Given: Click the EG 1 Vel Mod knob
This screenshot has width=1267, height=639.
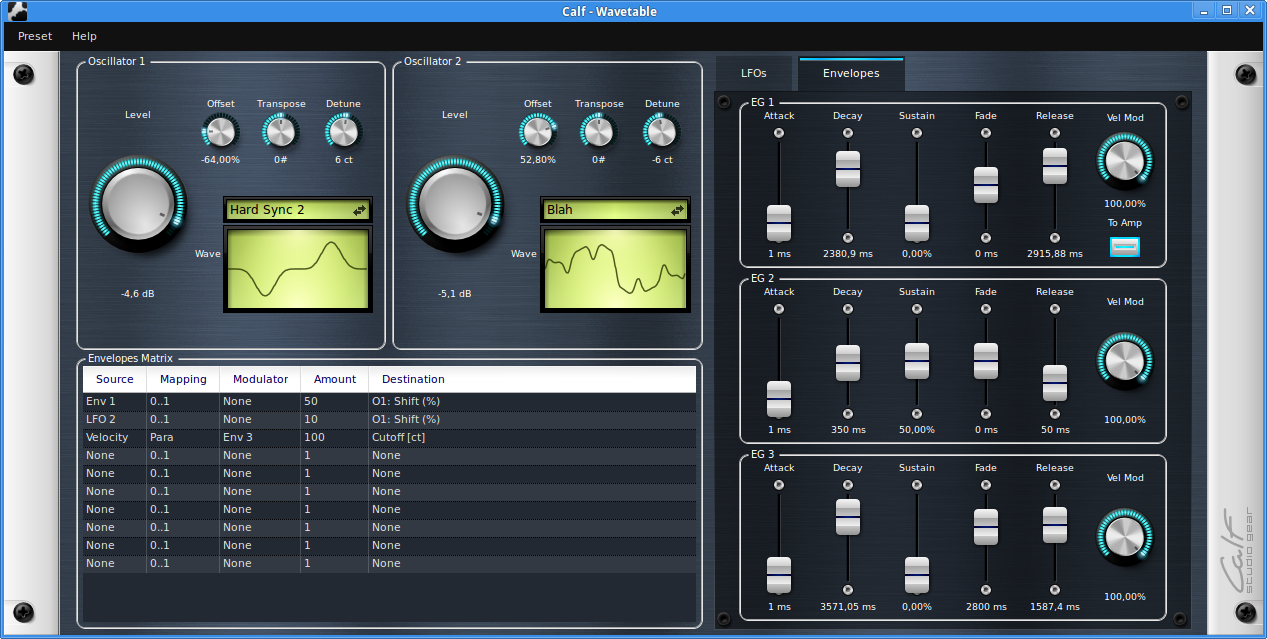Looking at the screenshot, I should click(x=1125, y=161).
